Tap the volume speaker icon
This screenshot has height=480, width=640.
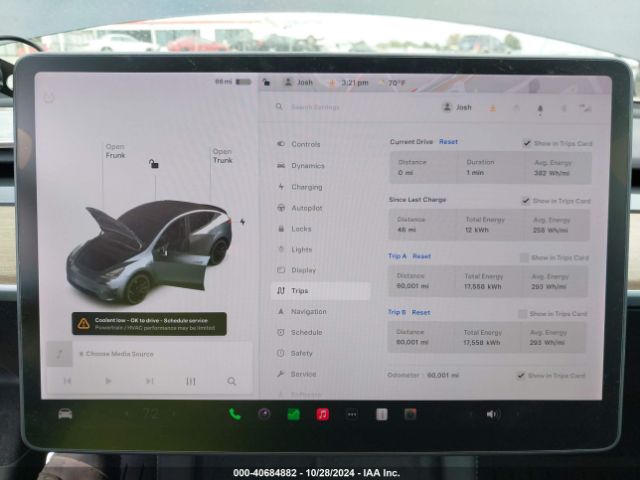[x=492, y=414]
